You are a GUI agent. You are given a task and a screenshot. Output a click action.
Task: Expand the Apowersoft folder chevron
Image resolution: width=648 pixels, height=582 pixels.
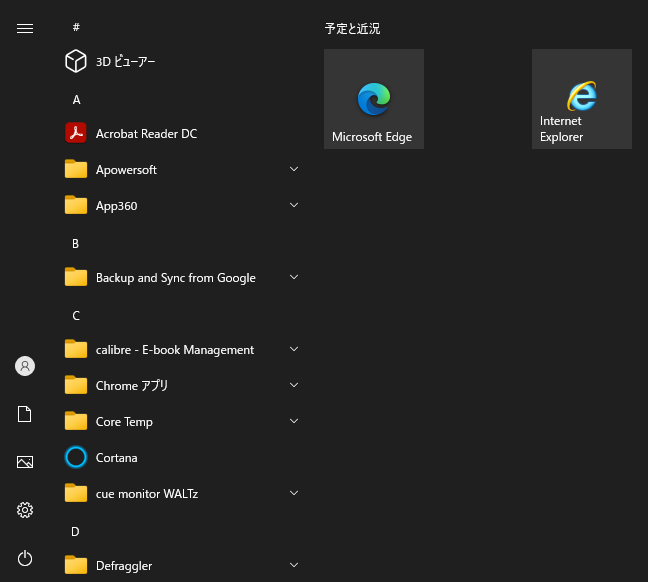click(x=294, y=169)
